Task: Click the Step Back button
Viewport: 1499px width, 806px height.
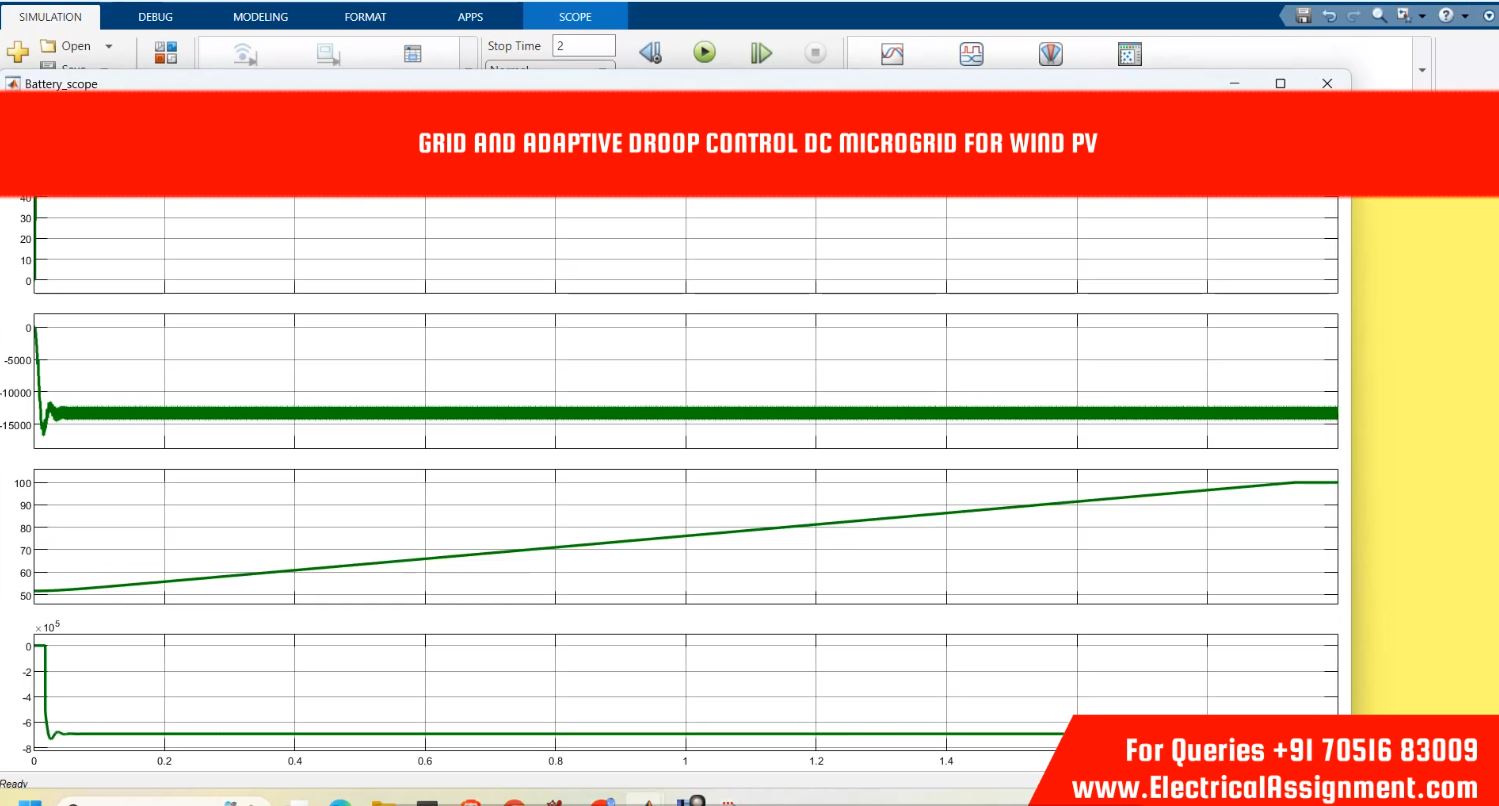Action: click(650, 53)
